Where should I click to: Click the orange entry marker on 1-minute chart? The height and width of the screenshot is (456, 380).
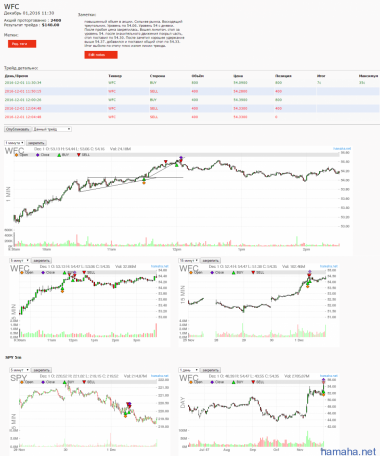pyautogui.click(x=144, y=183)
